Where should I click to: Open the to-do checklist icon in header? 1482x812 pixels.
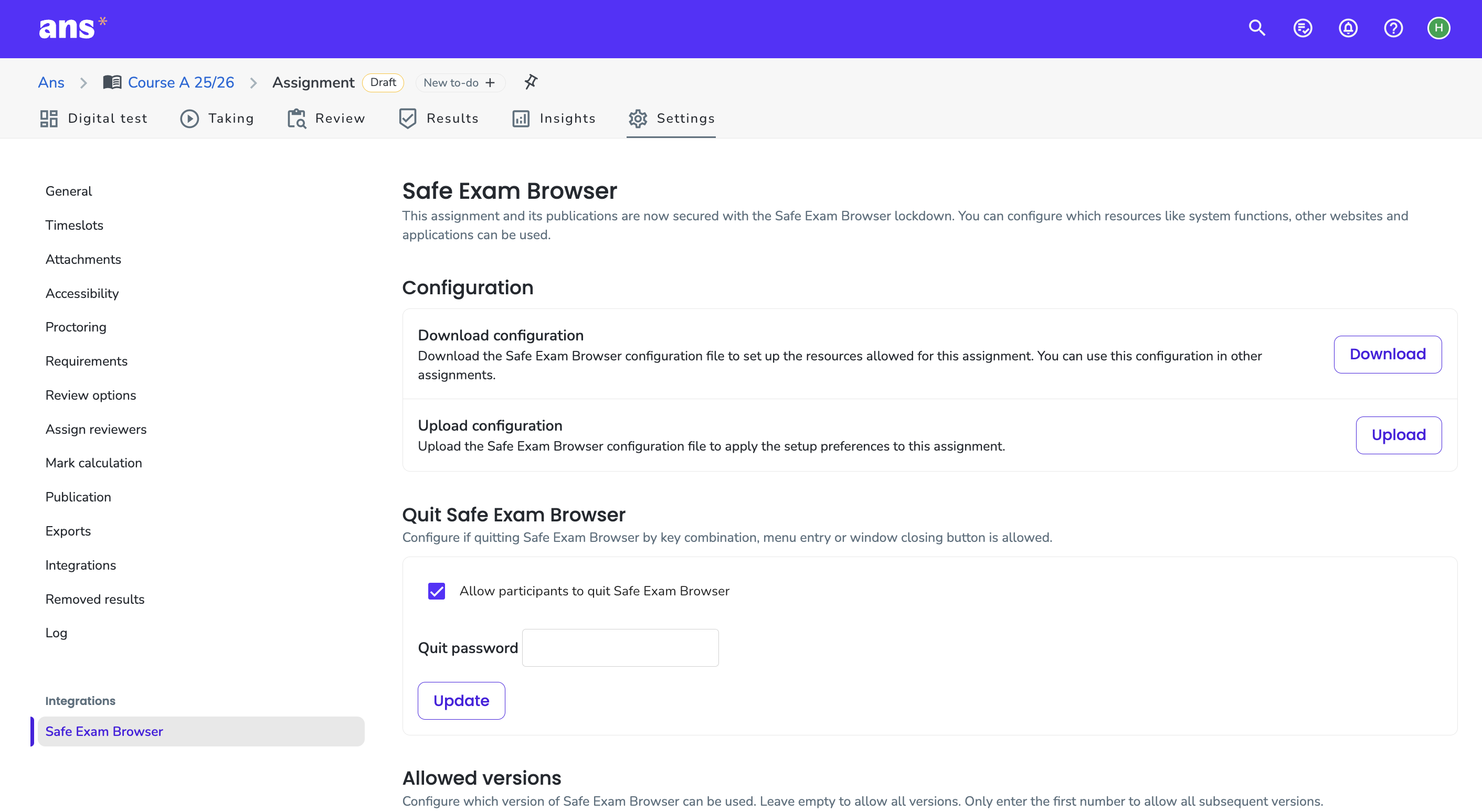click(x=1303, y=28)
